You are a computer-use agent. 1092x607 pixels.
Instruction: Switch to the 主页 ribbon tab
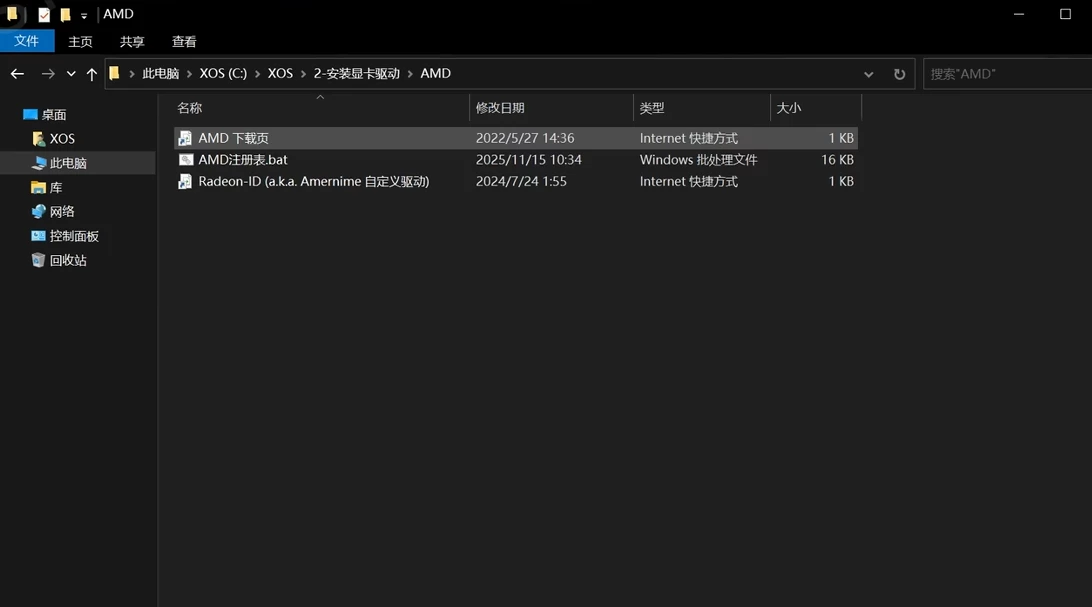point(80,41)
